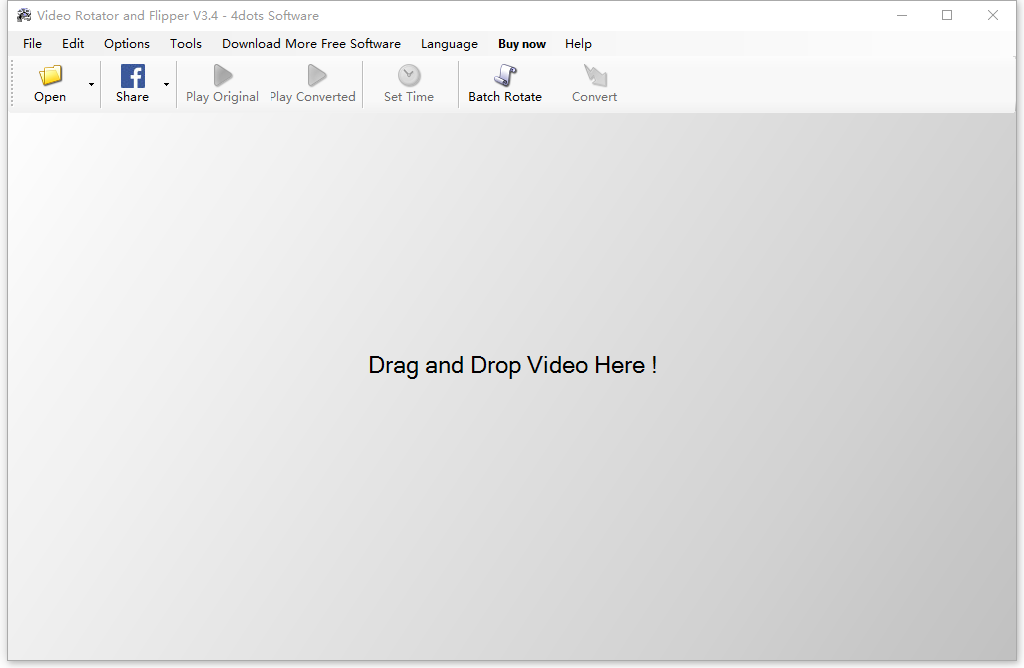Open the Edit menu
The height and width of the screenshot is (668, 1024).
tap(73, 44)
